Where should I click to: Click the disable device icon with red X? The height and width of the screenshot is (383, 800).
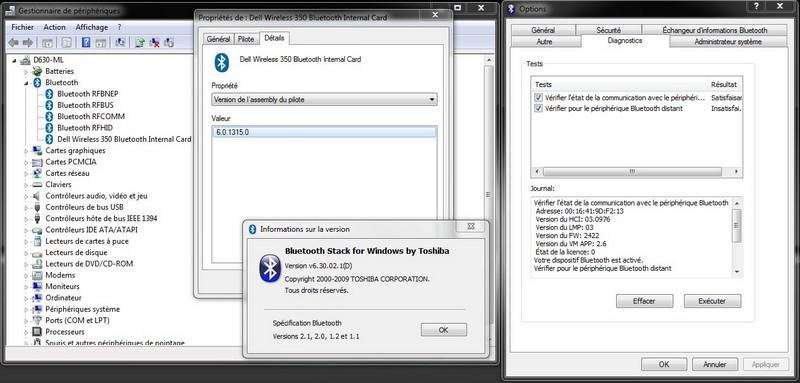pos(155,42)
